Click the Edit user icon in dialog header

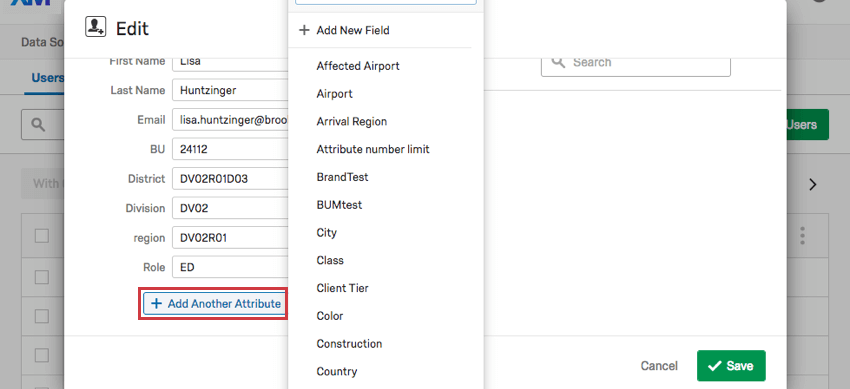95,27
